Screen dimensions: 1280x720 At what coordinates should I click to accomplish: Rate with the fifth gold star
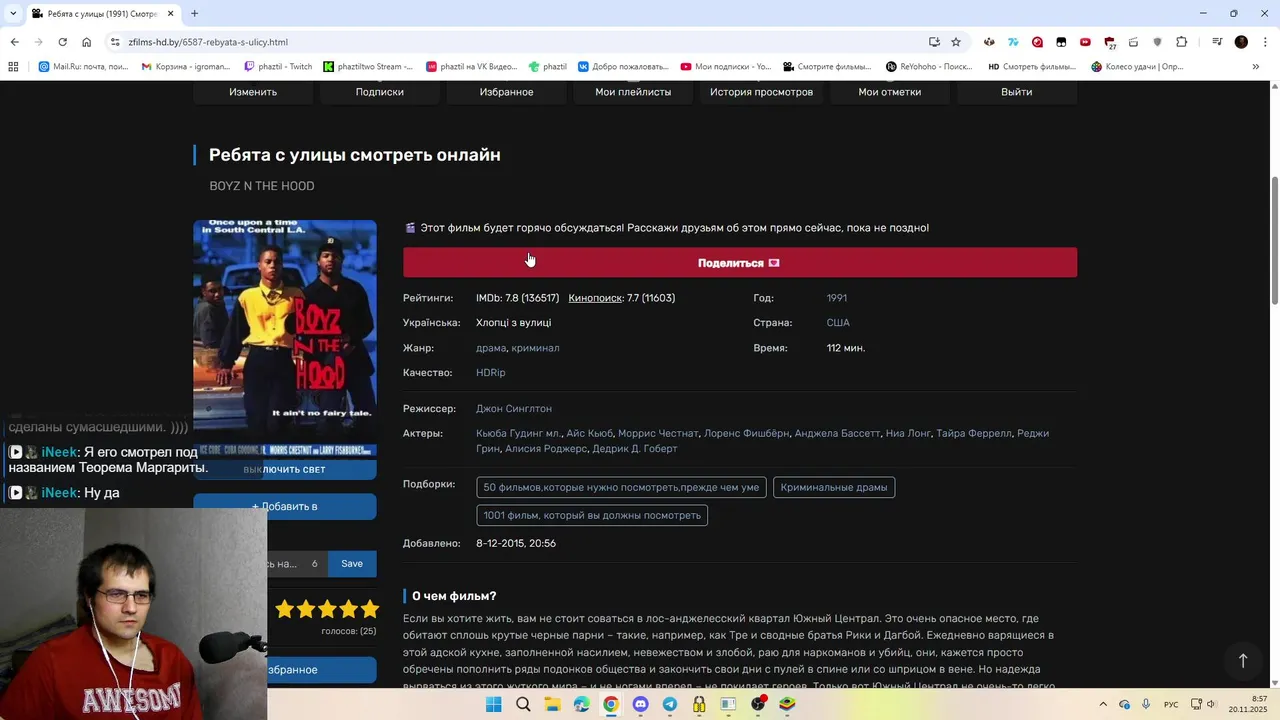tap(370, 609)
